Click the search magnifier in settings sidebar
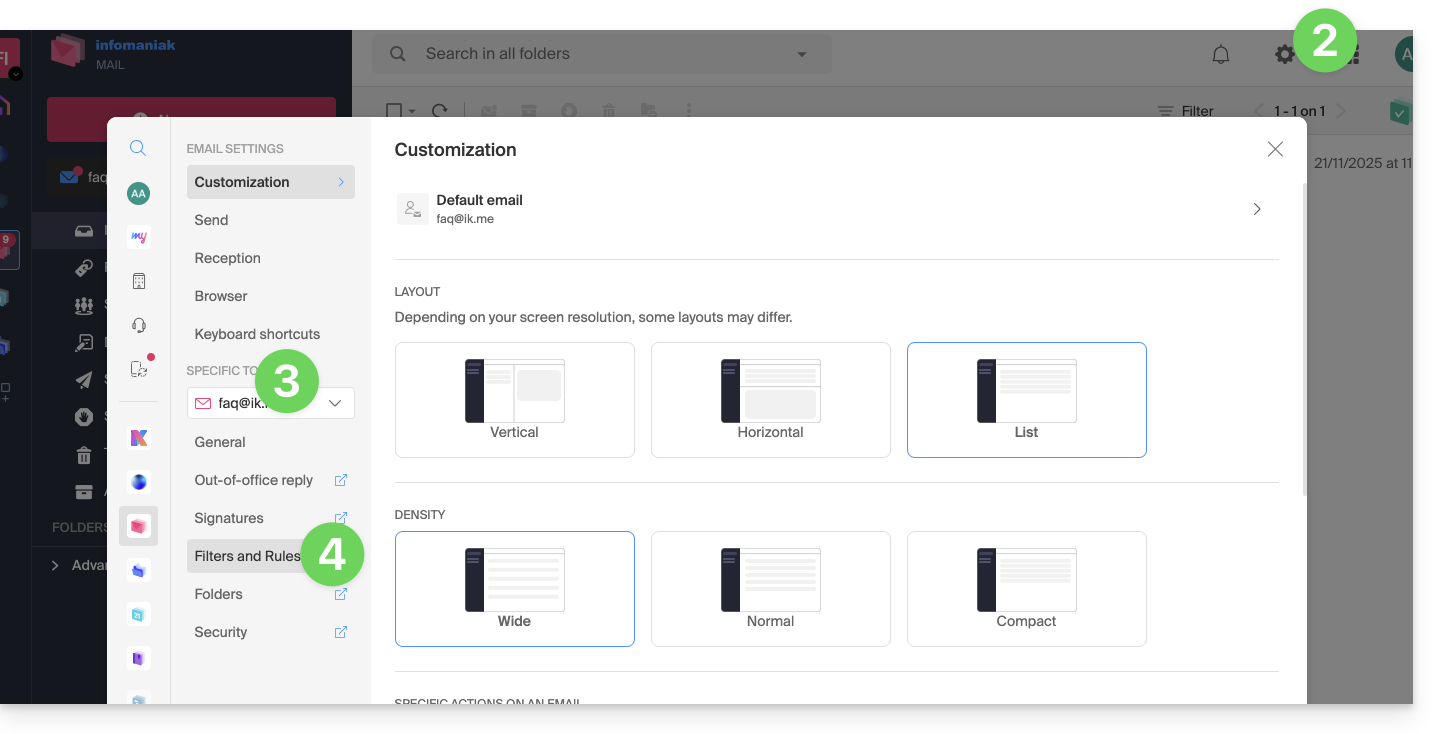 [138, 148]
